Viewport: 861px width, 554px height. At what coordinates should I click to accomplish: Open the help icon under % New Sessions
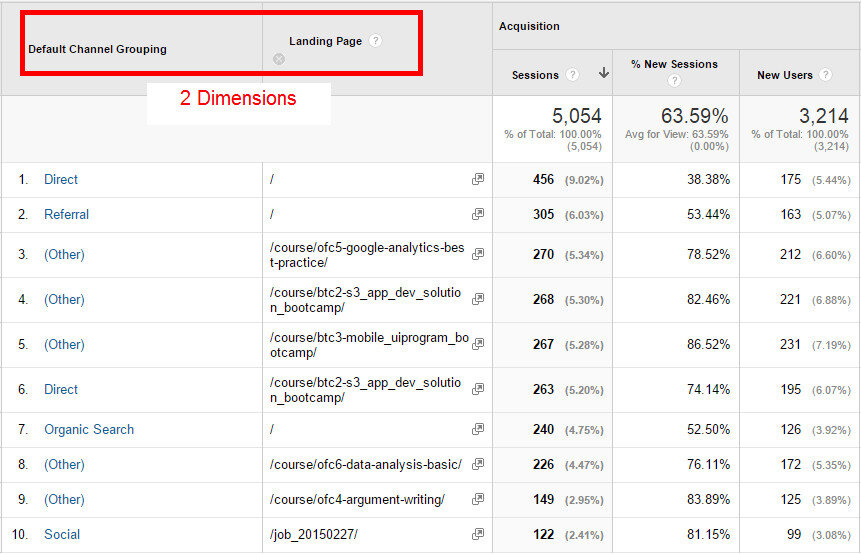pos(675,81)
